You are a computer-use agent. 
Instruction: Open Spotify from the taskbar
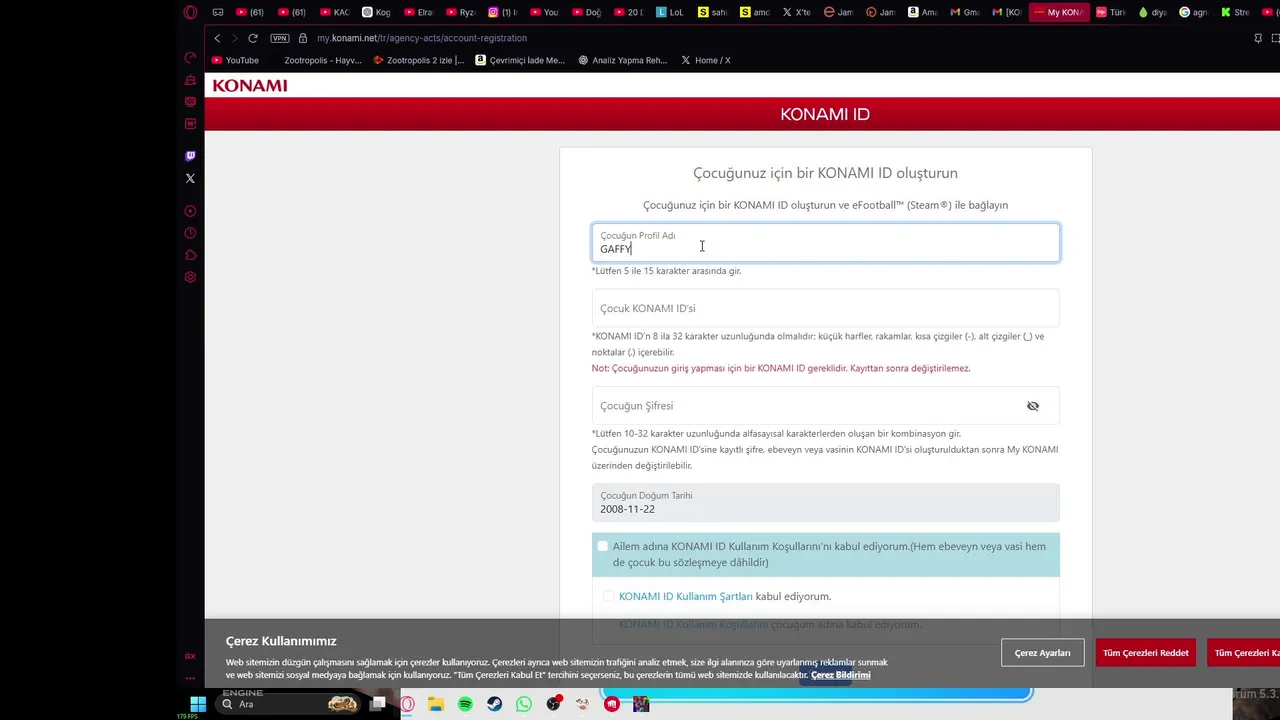(x=465, y=704)
